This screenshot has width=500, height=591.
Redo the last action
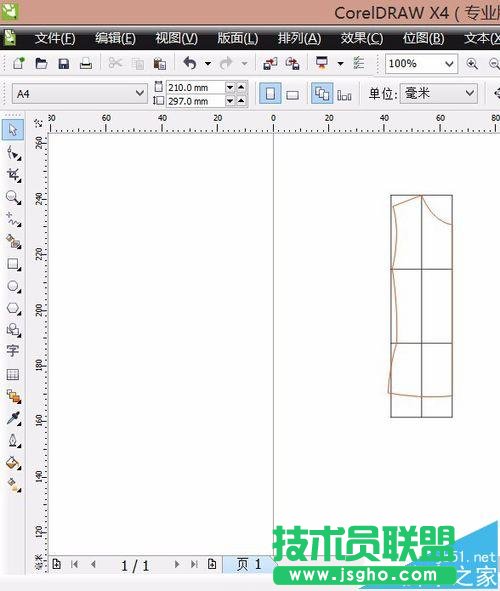coord(226,63)
